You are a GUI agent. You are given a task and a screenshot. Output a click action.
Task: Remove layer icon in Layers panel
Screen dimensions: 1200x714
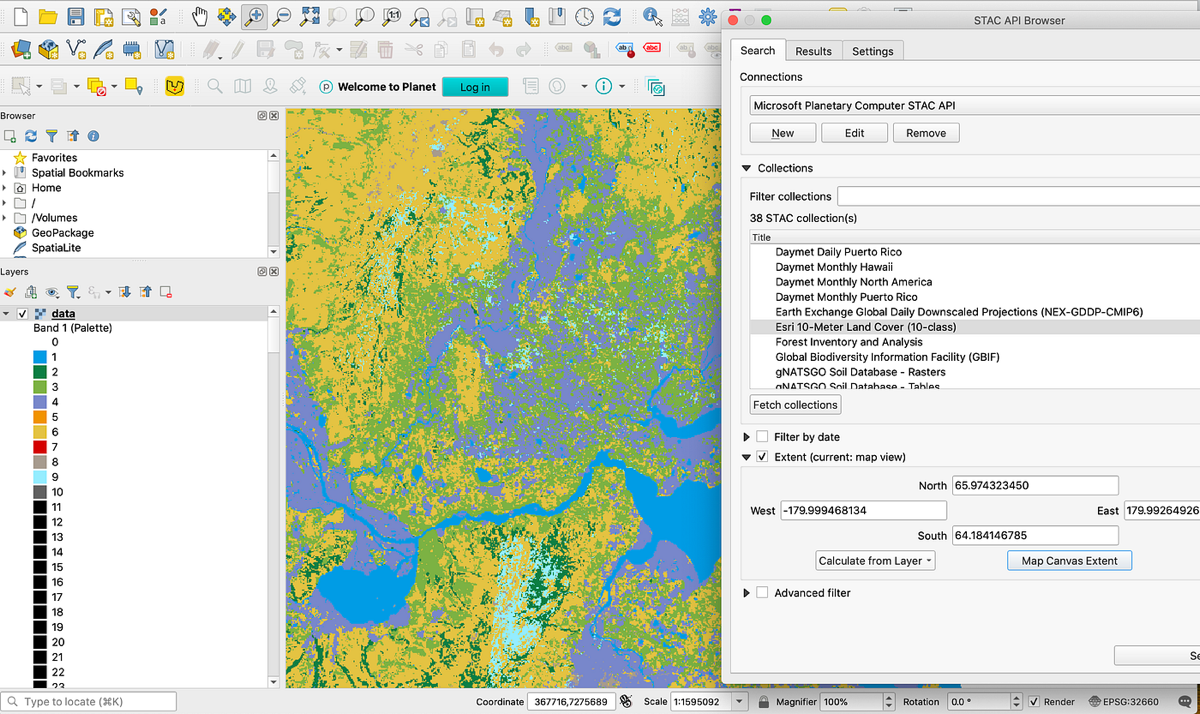coord(166,292)
